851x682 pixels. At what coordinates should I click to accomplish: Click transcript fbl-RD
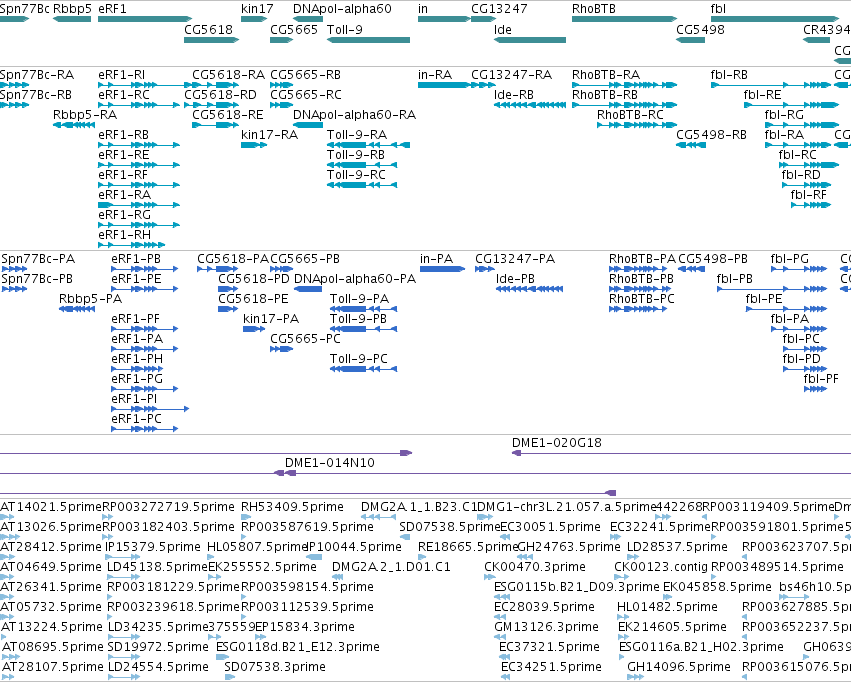[x=806, y=185]
